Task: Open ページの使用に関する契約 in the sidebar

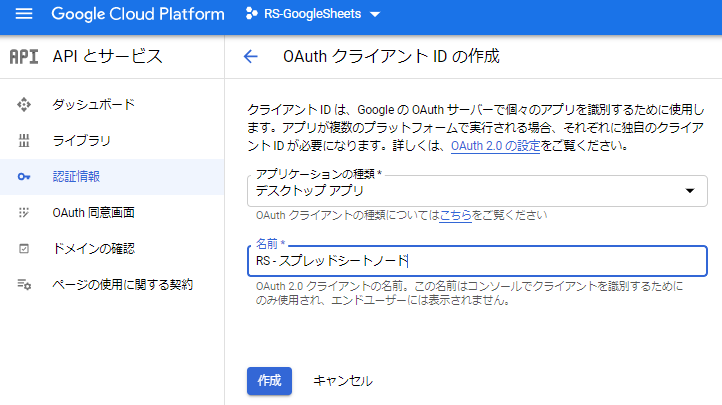Action: click(122, 284)
